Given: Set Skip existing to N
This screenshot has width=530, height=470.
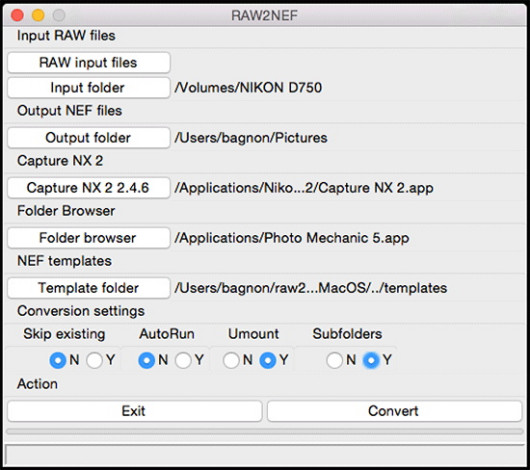Looking at the screenshot, I should [58, 360].
